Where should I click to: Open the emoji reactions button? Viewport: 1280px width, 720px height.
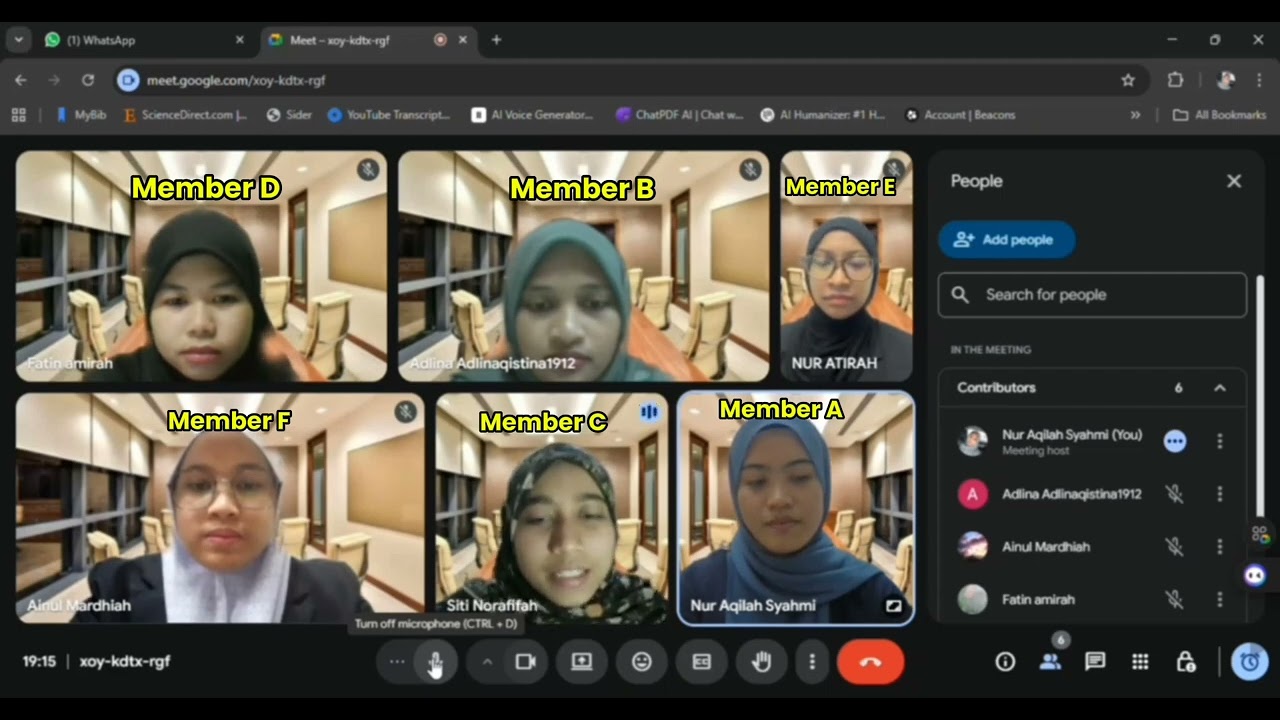click(x=642, y=662)
